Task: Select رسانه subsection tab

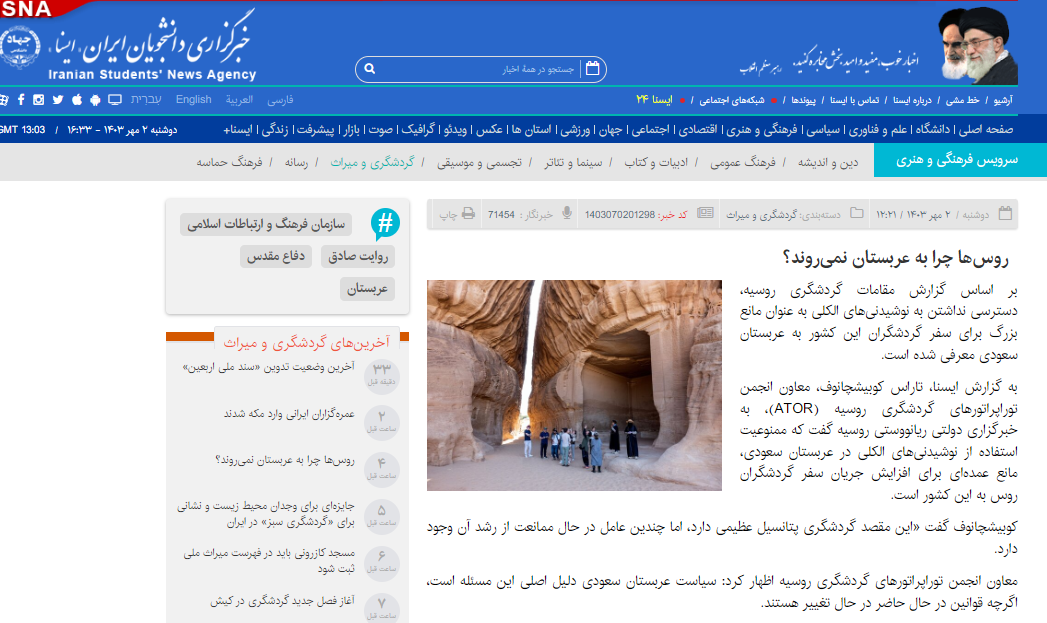Action: point(296,162)
